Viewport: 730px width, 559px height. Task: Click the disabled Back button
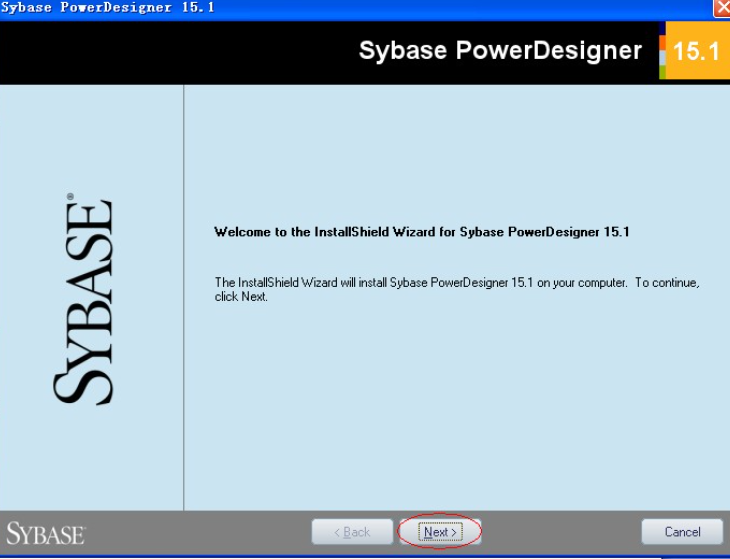352,532
